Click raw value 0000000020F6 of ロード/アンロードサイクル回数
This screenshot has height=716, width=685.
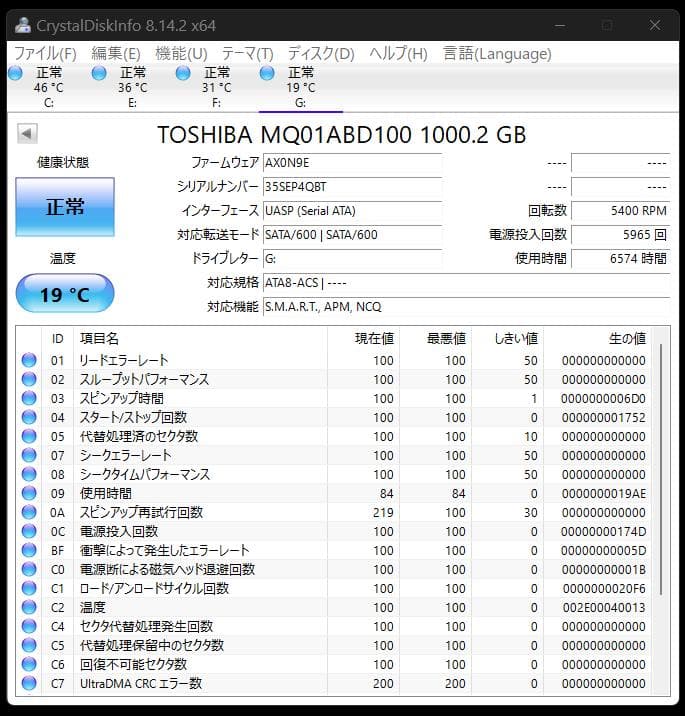click(x=604, y=589)
